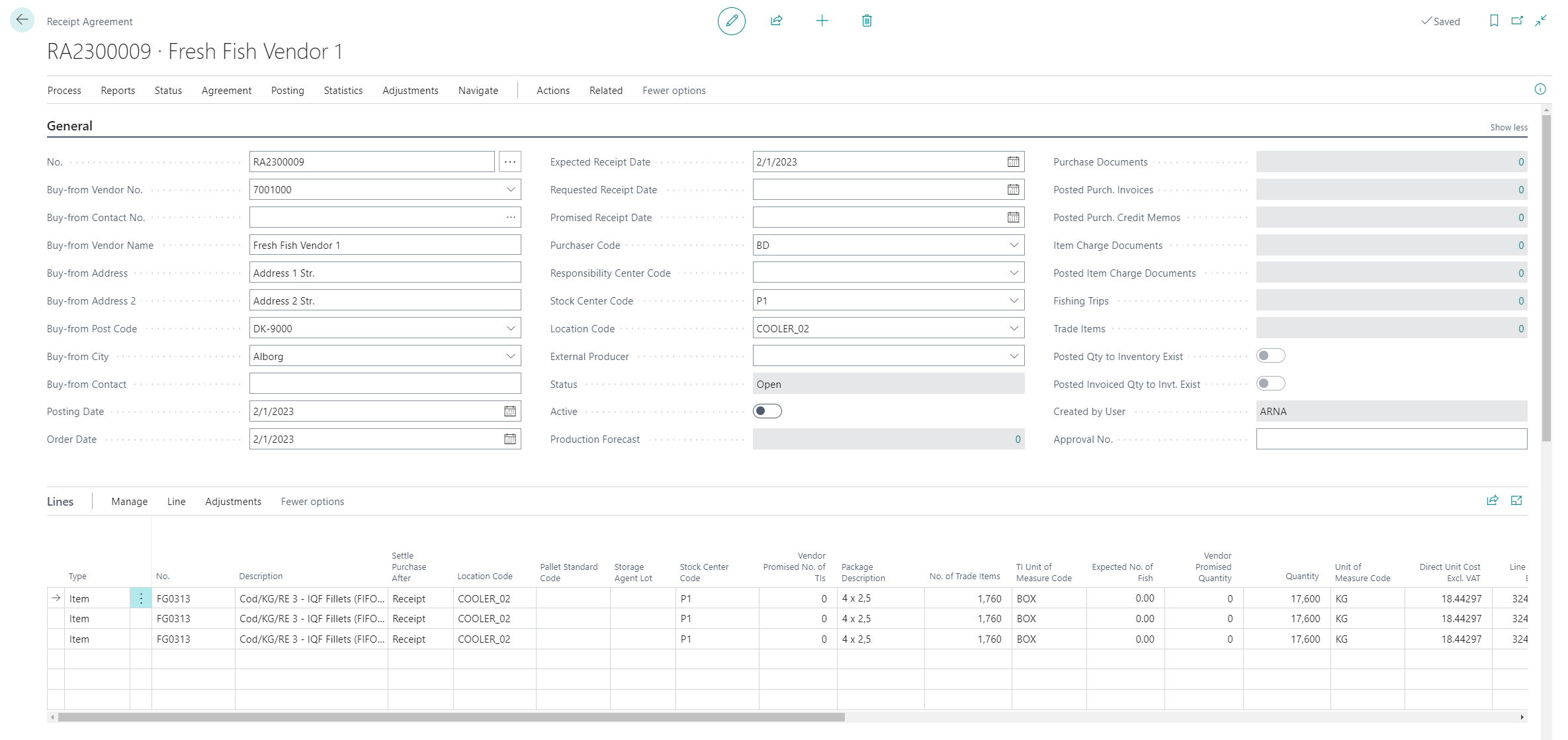Click the Approval No. input field
This screenshot has width=1568, height=740.
(x=1391, y=439)
